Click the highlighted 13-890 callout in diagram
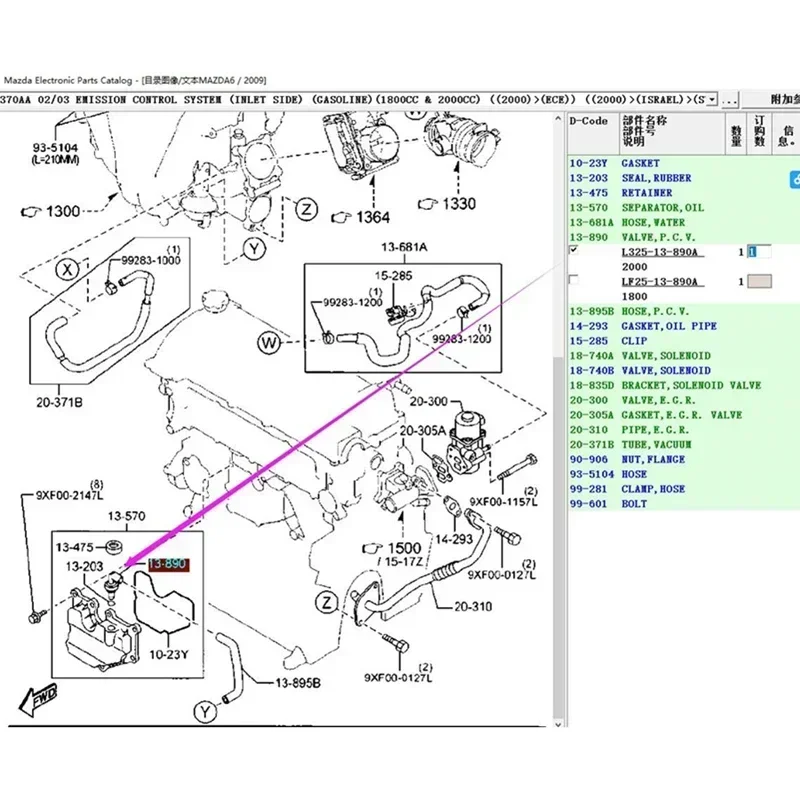The image size is (800, 800). (x=168, y=565)
